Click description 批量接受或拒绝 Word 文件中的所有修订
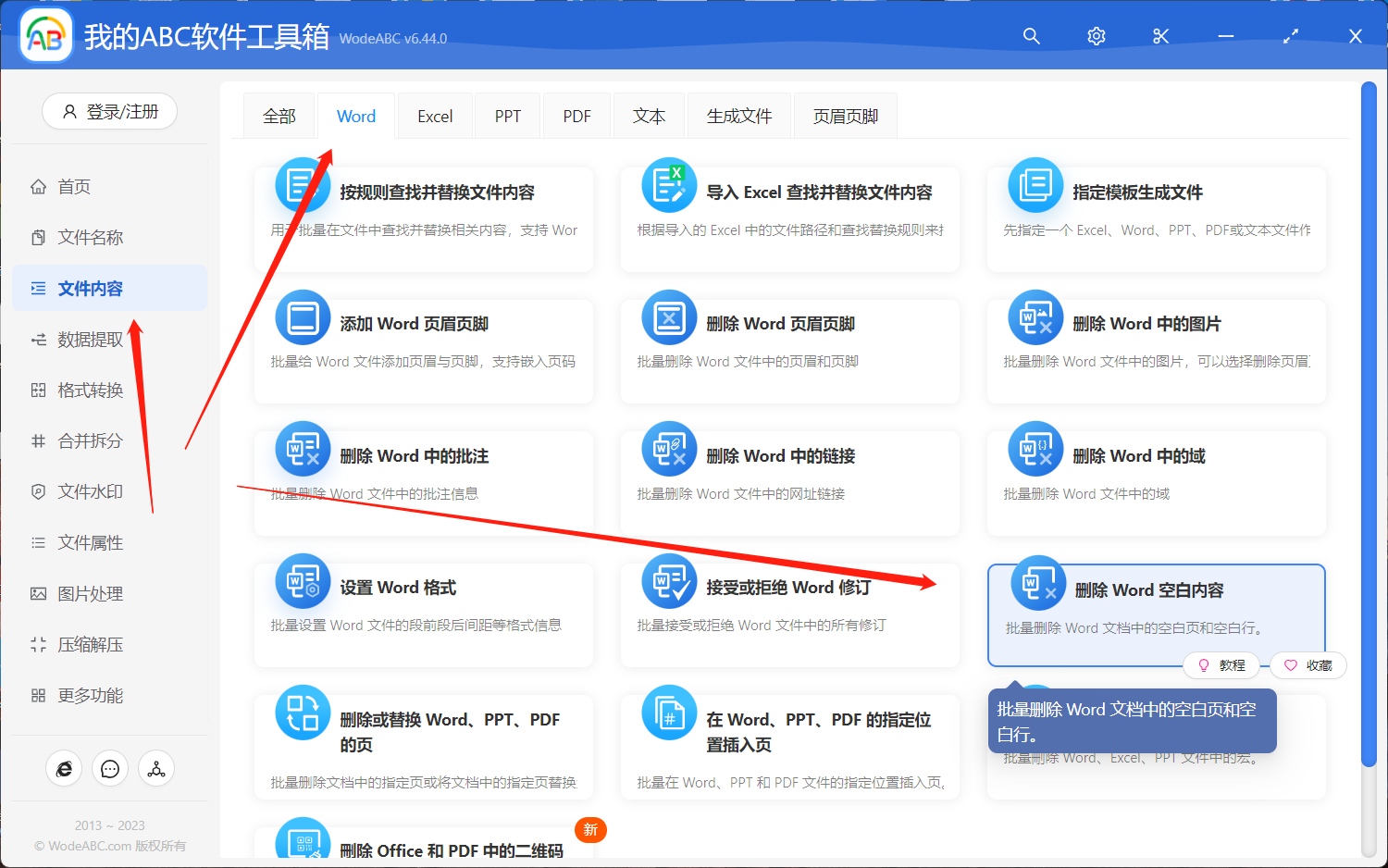Screen dimensions: 1388x868 761,626
